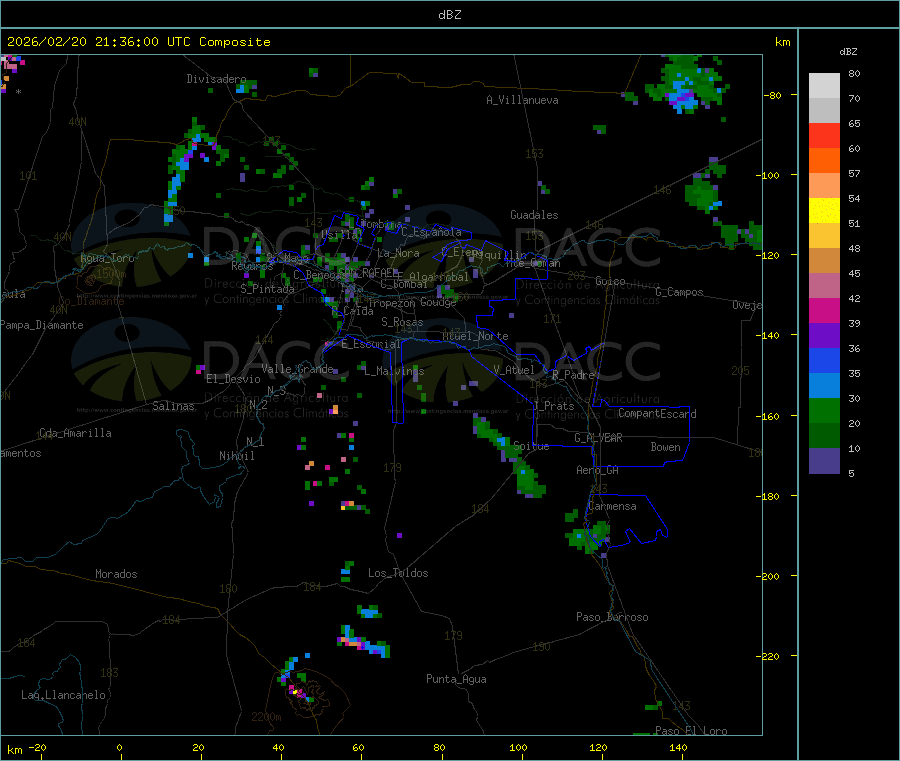
Task: Click the Punta_Agua map label
Action: (456, 679)
